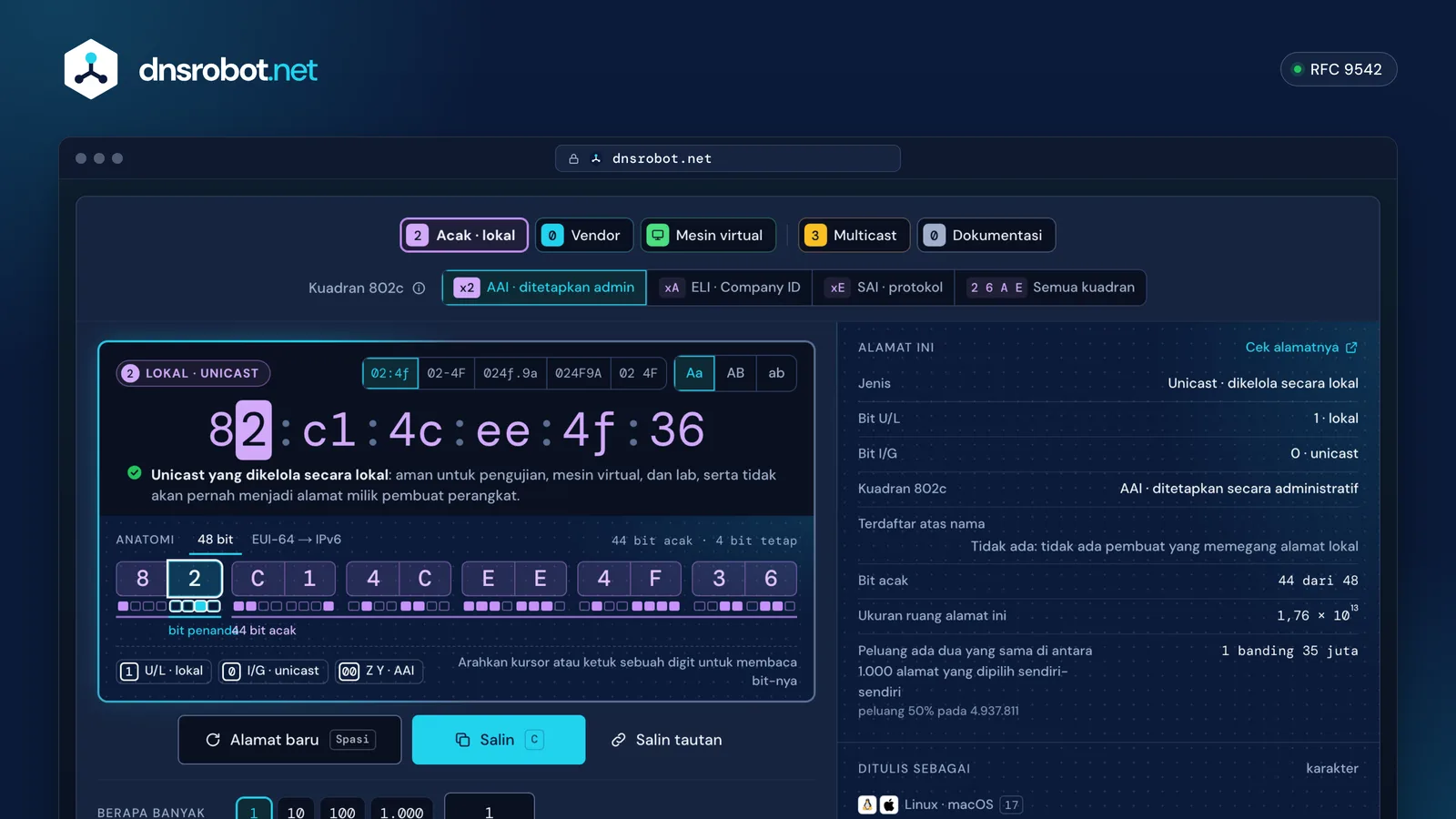Choose SAI · protokol quadrant
Screen dimensions: 1456x819
click(x=884, y=288)
